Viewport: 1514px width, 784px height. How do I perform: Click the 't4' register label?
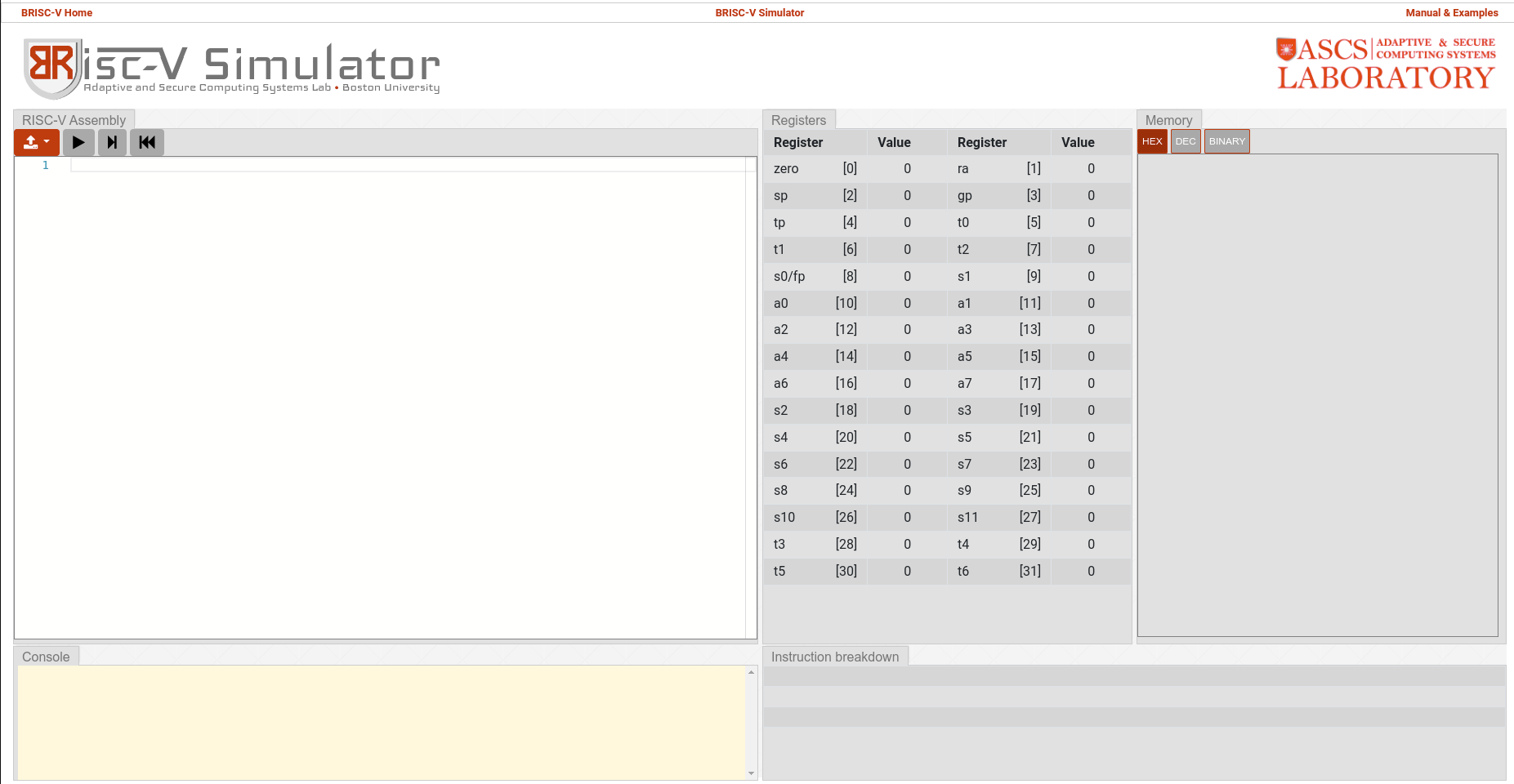(x=962, y=545)
